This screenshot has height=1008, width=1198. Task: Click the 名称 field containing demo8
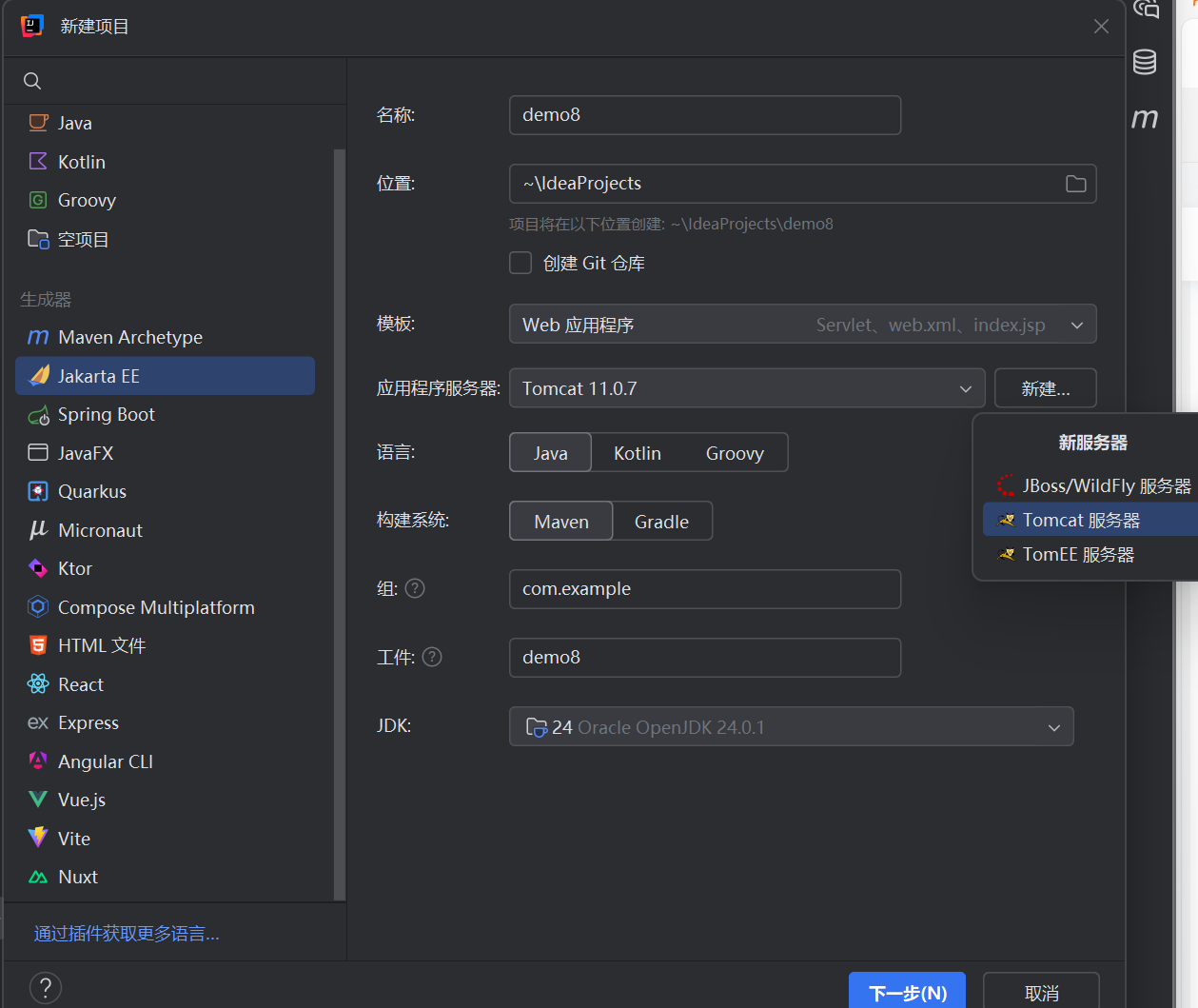coord(705,115)
